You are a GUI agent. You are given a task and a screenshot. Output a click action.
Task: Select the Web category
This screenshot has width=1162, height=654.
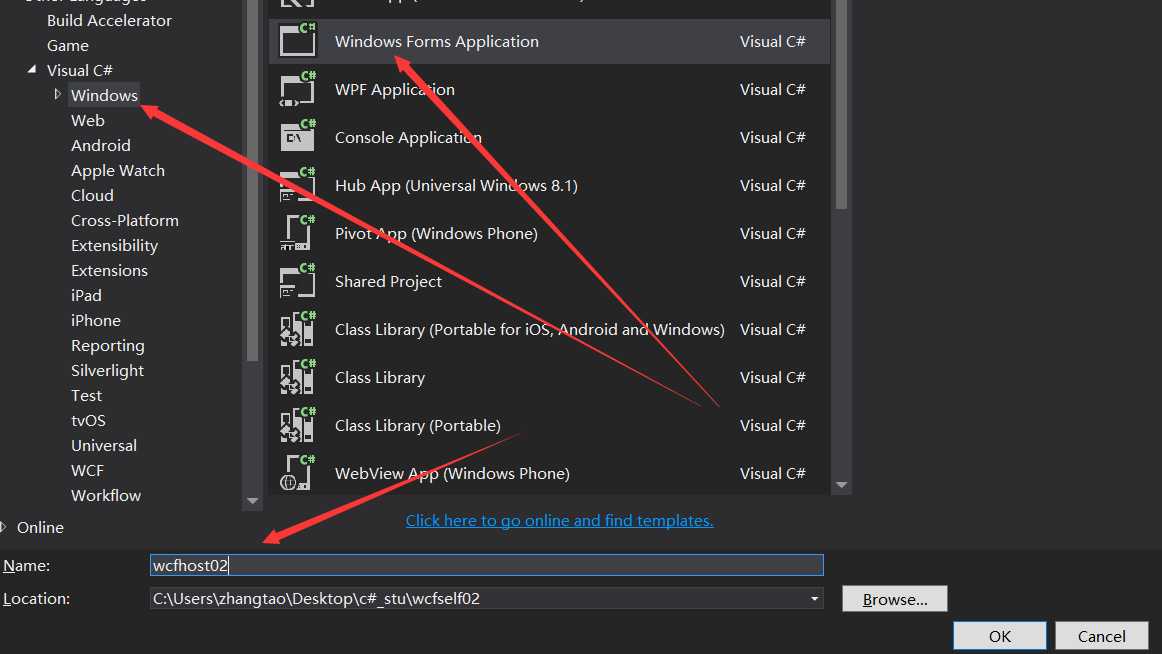click(87, 121)
